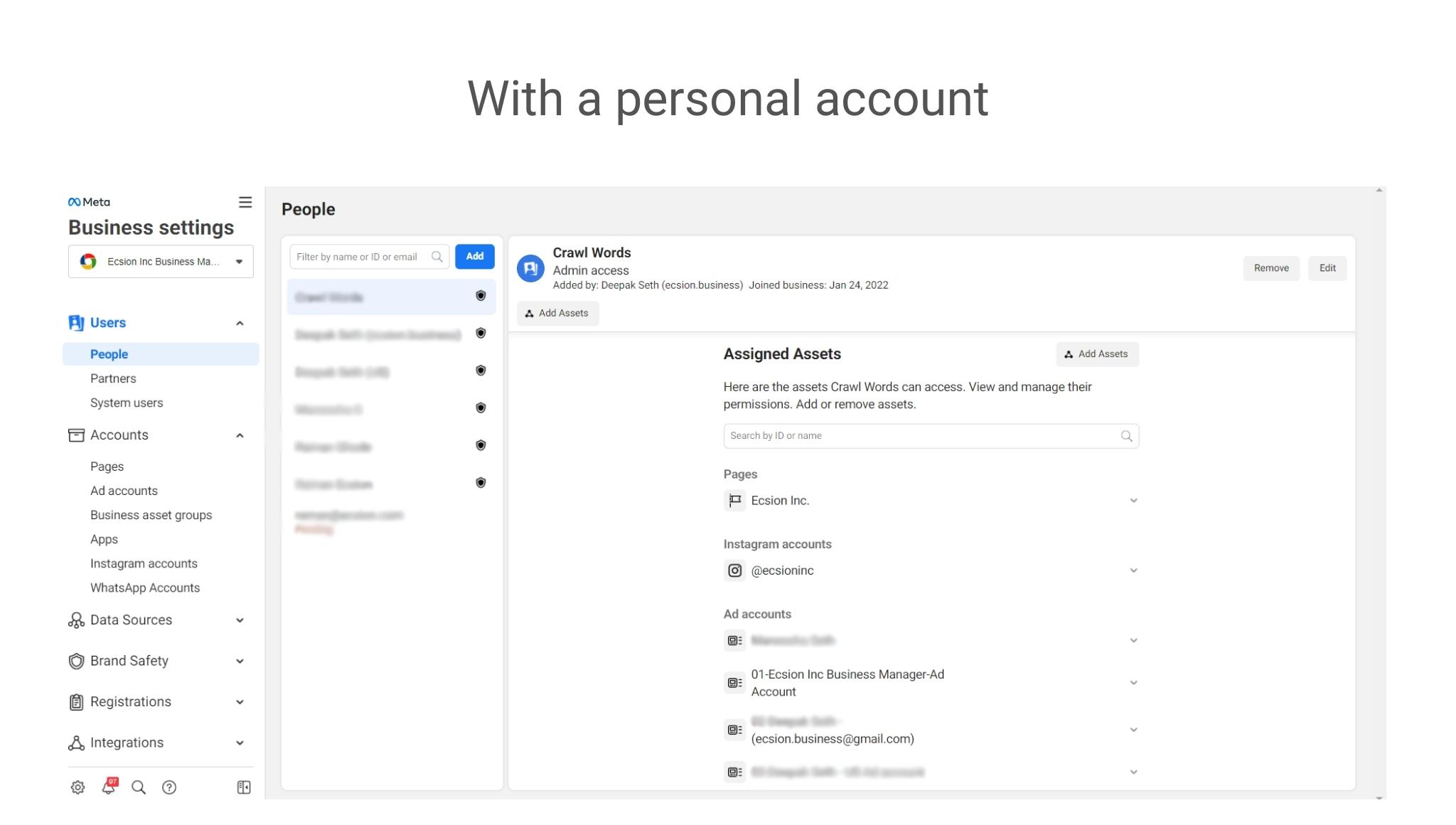Click Add Assets under Crawl Words header
Viewport: 1456px width, 825px height.
[x=557, y=314]
